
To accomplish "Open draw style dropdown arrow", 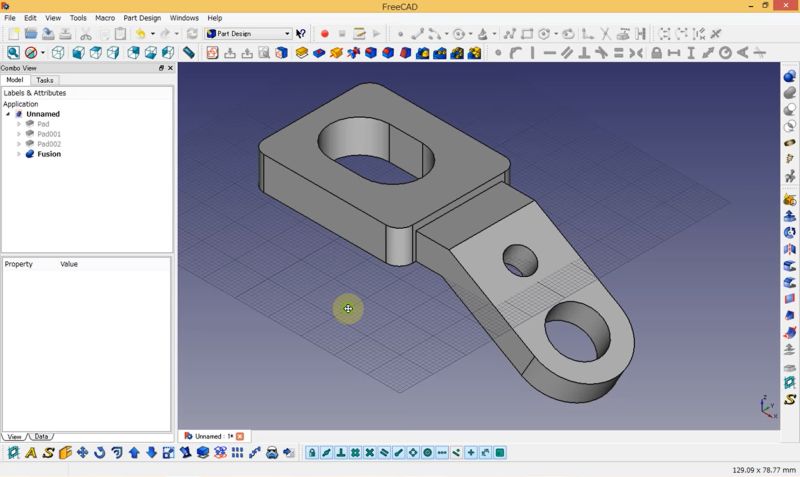I will click(x=43, y=53).
